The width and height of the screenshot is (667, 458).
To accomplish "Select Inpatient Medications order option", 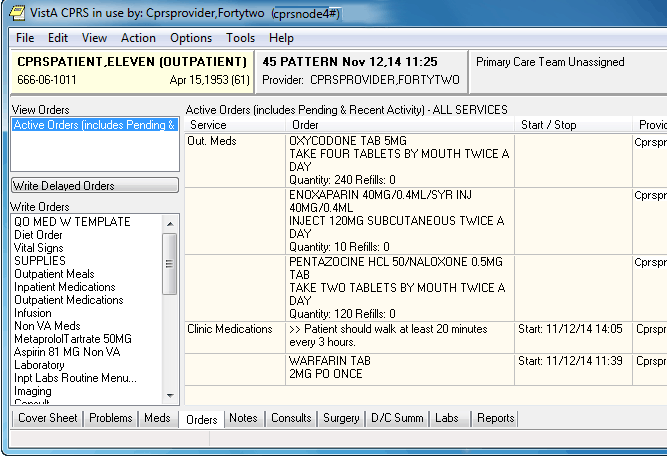I will 65,287.
